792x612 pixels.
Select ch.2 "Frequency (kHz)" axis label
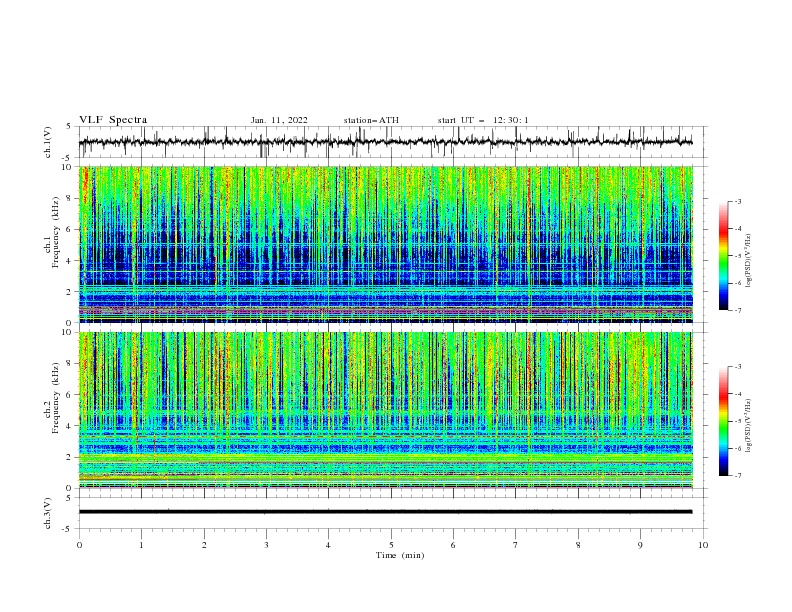tap(56, 397)
